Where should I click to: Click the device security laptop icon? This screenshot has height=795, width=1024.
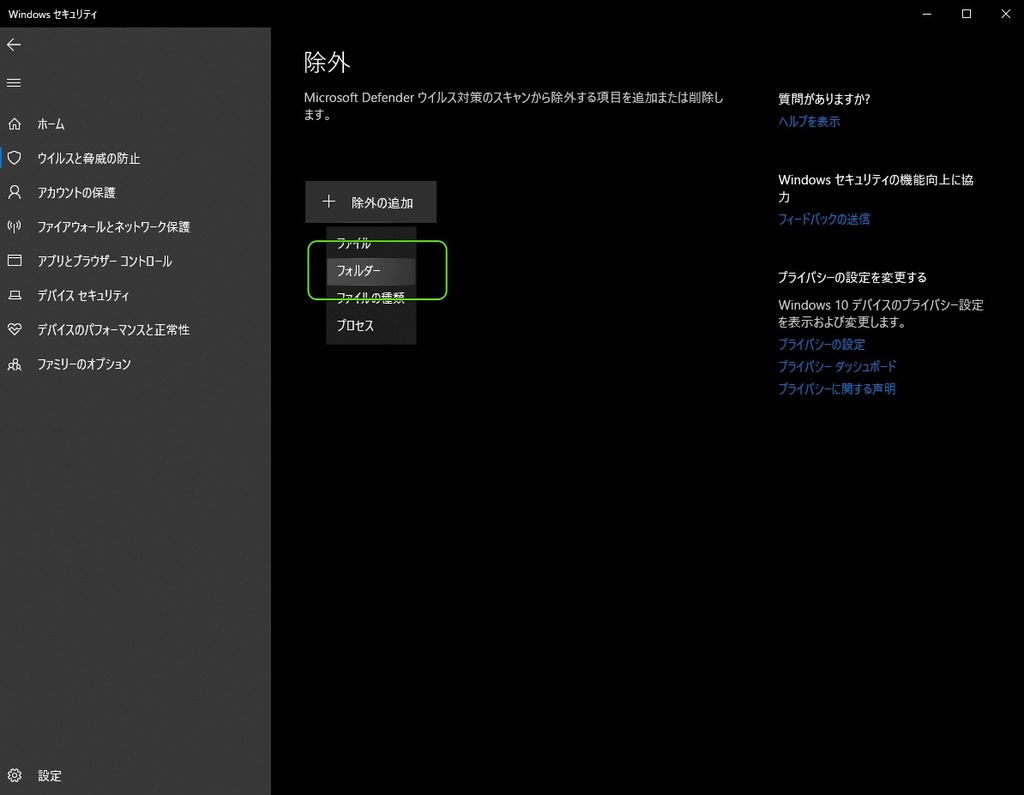14,295
